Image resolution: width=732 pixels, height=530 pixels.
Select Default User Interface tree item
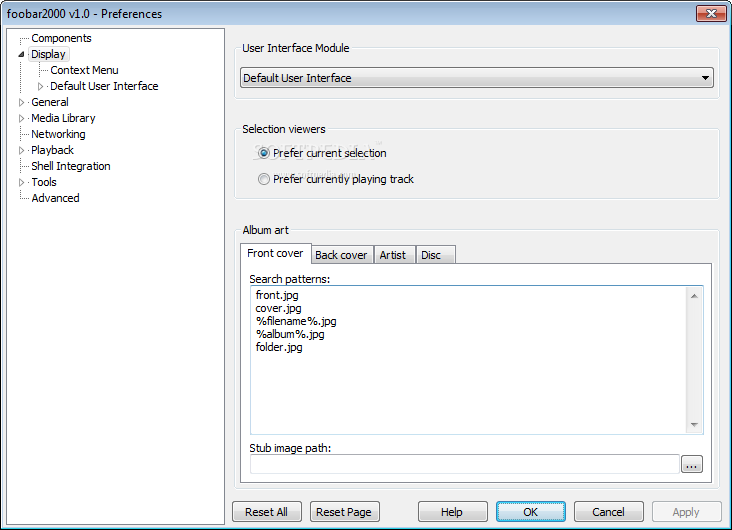point(104,86)
